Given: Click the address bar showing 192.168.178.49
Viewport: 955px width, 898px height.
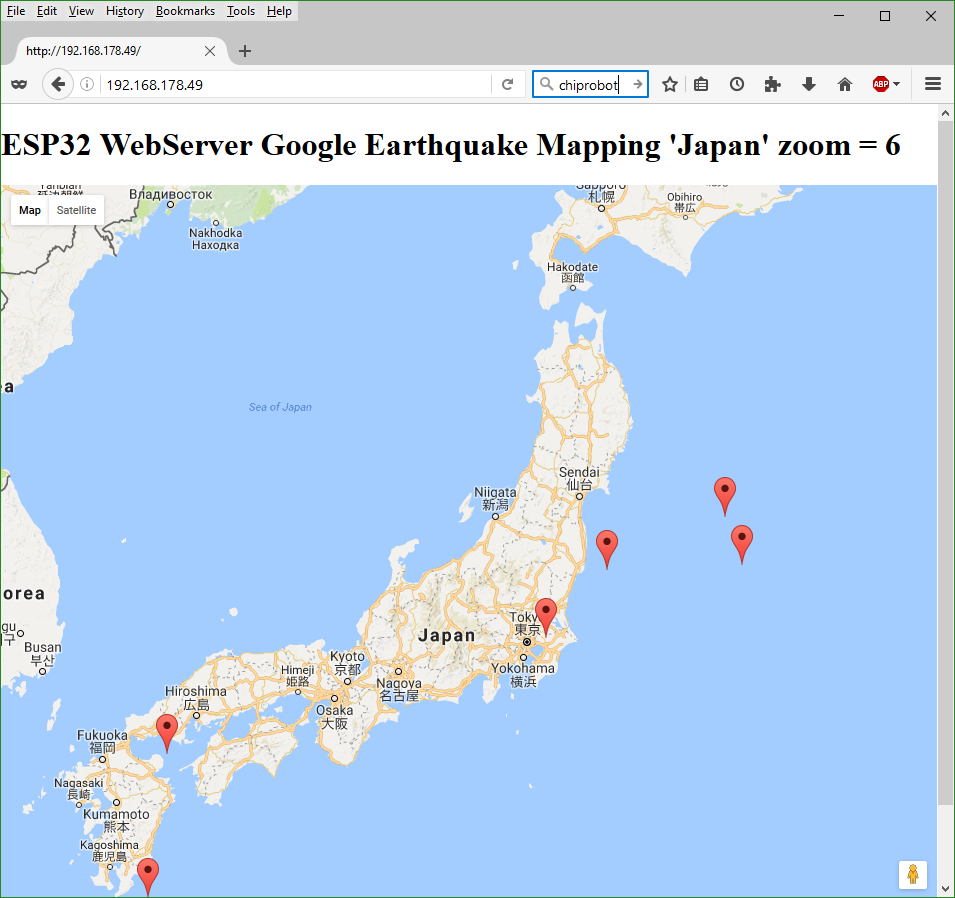Looking at the screenshot, I should pyautogui.click(x=295, y=84).
